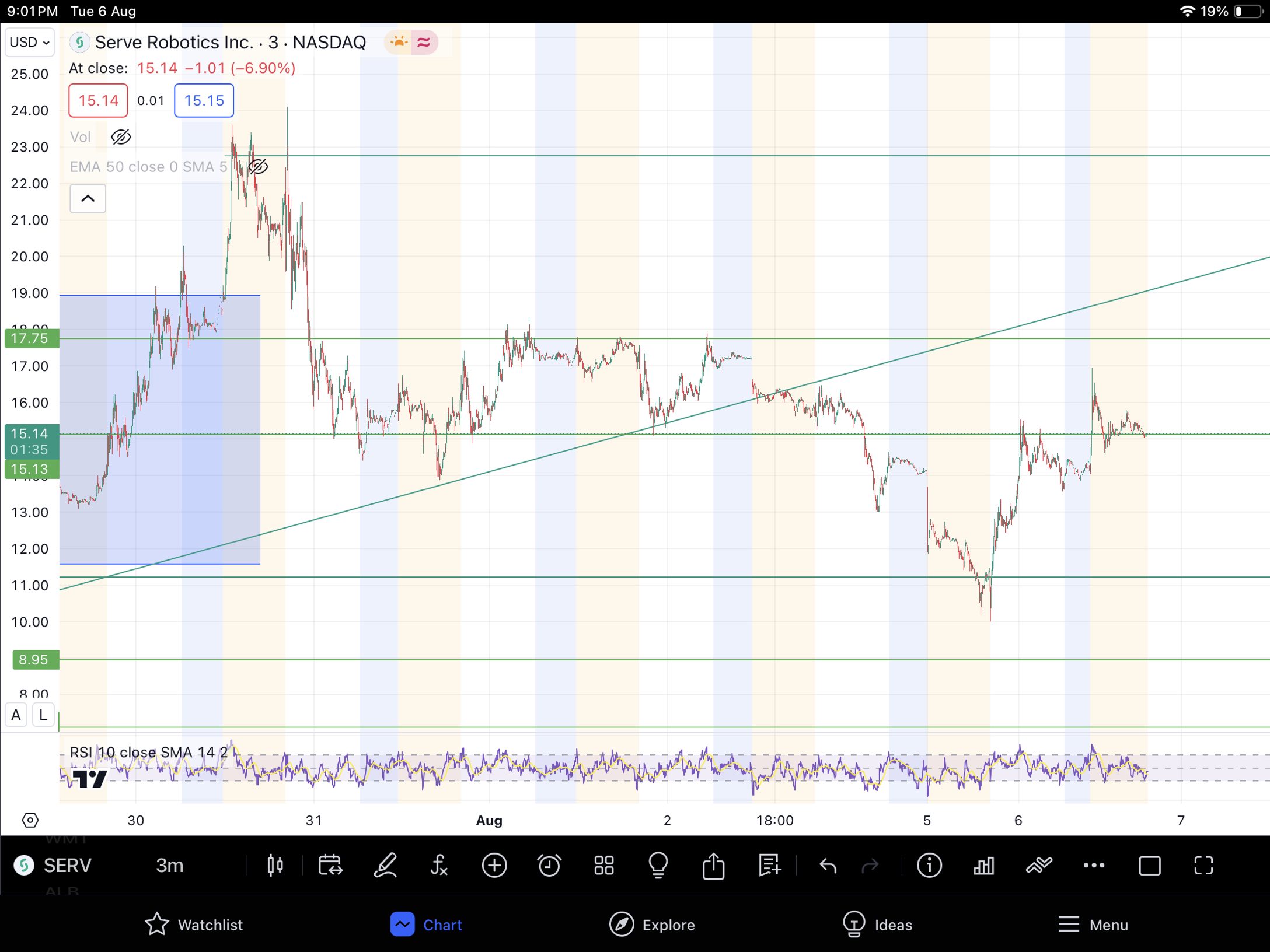Open chart settings hexagon gear icon
Screen dimensions: 1270x952
click(30, 821)
